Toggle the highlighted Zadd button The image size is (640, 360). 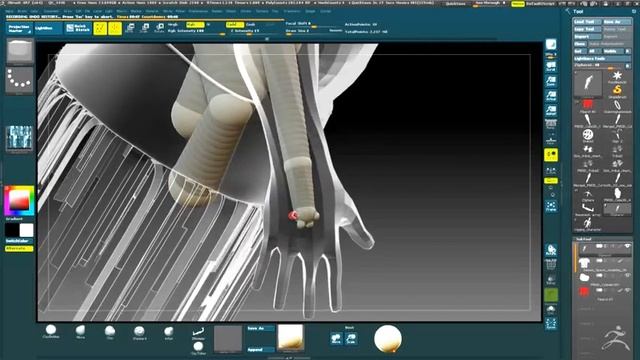pyautogui.click(x=234, y=24)
